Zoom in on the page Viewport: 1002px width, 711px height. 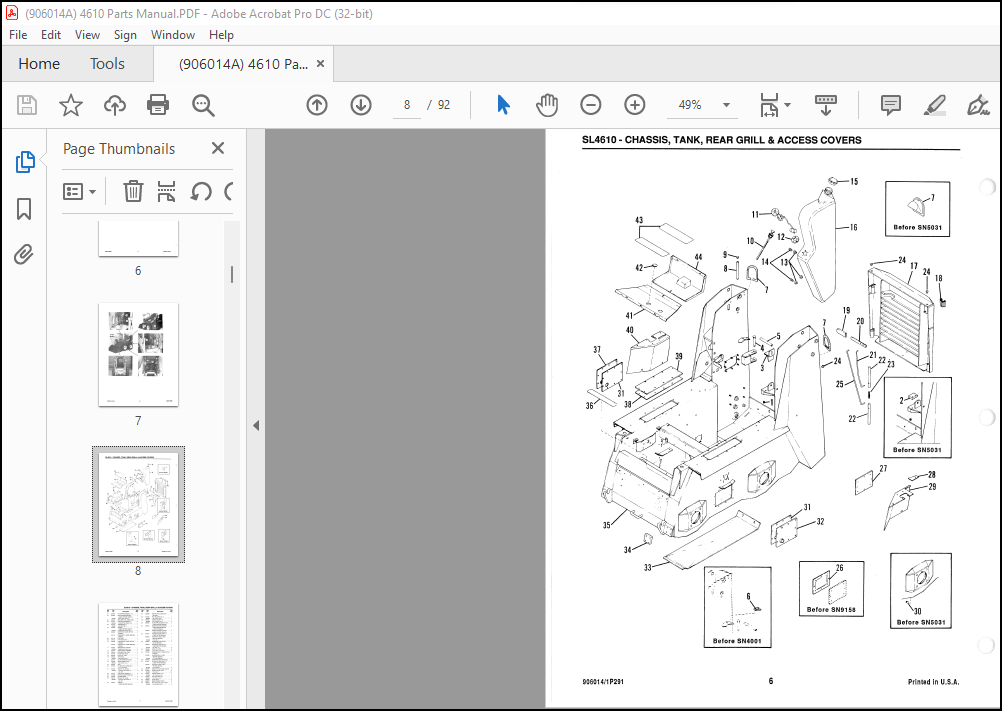click(635, 105)
